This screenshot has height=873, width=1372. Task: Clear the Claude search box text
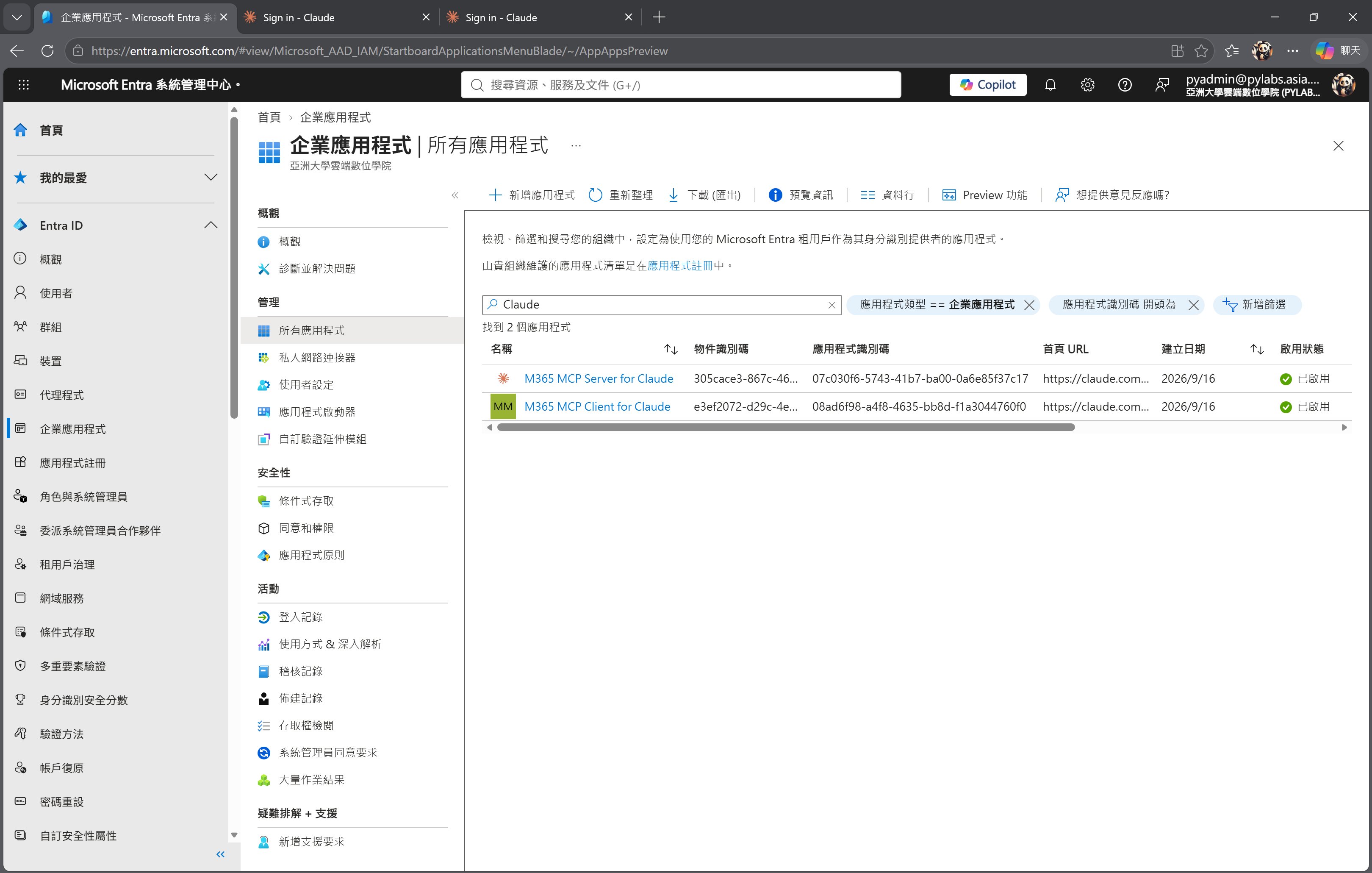point(832,305)
